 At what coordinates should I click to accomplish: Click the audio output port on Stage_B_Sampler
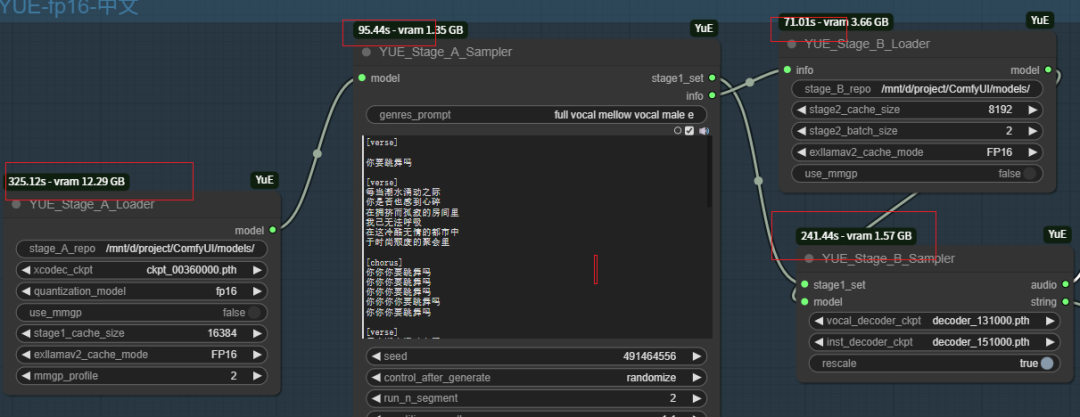pos(1066,285)
